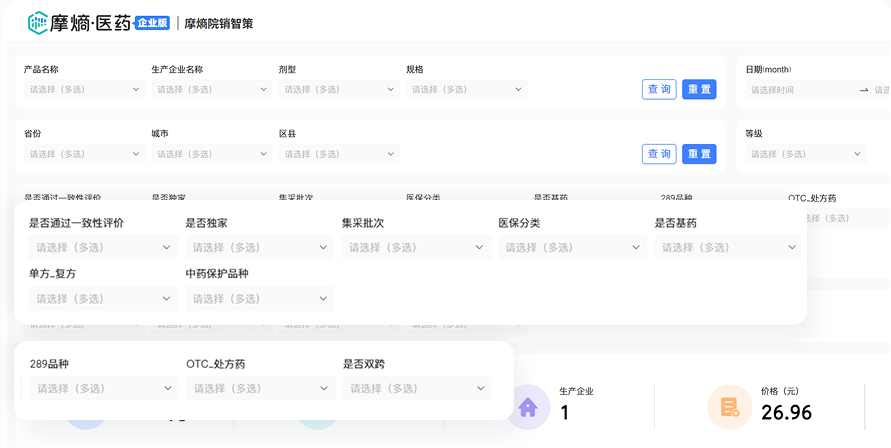Expand the 中药保护品种 dropdown
Screen dimensions: 891x448
pyautogui.click(x=259, y=299)
